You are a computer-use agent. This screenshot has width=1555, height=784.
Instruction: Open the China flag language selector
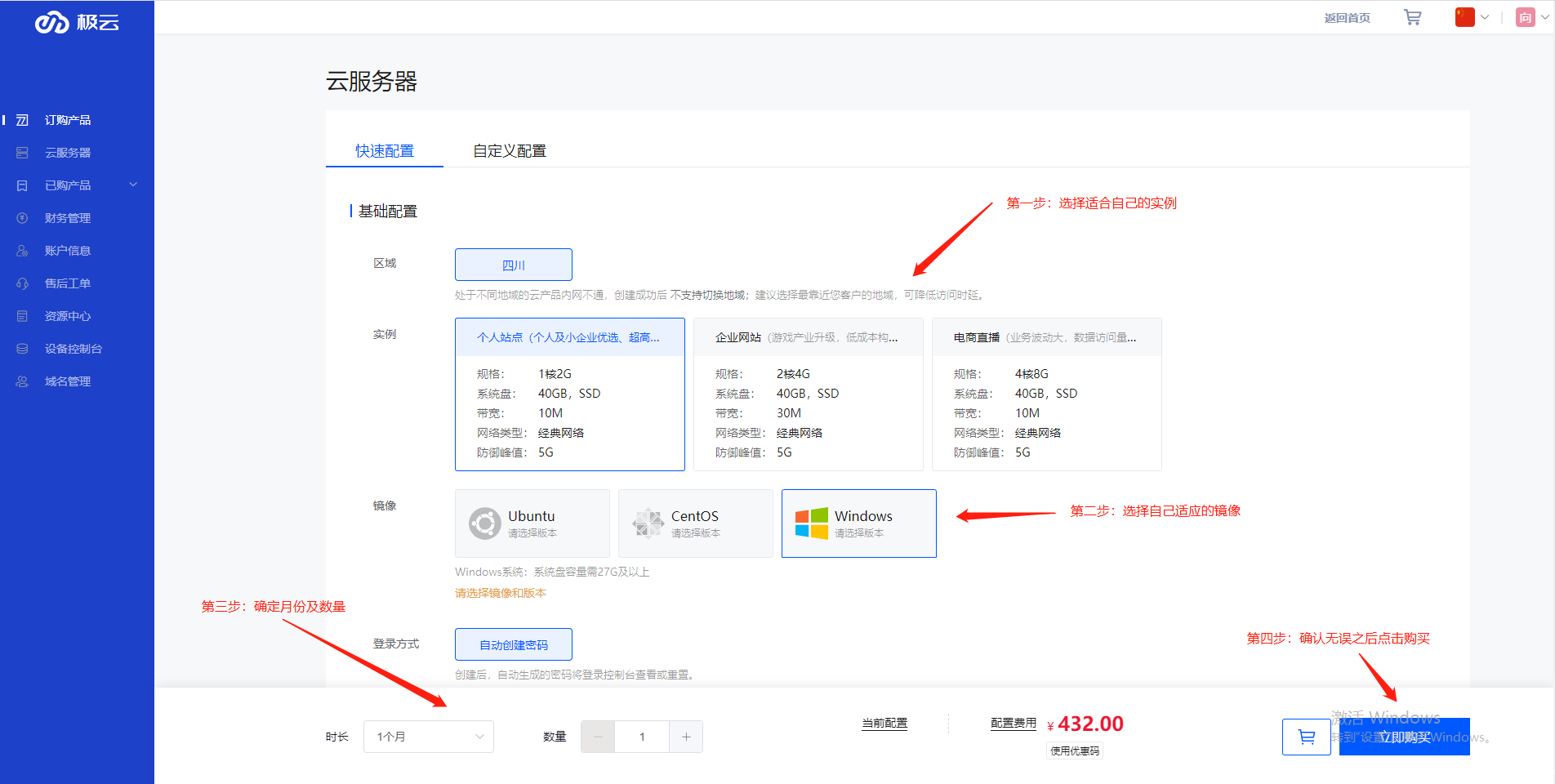click(1472, 17)
